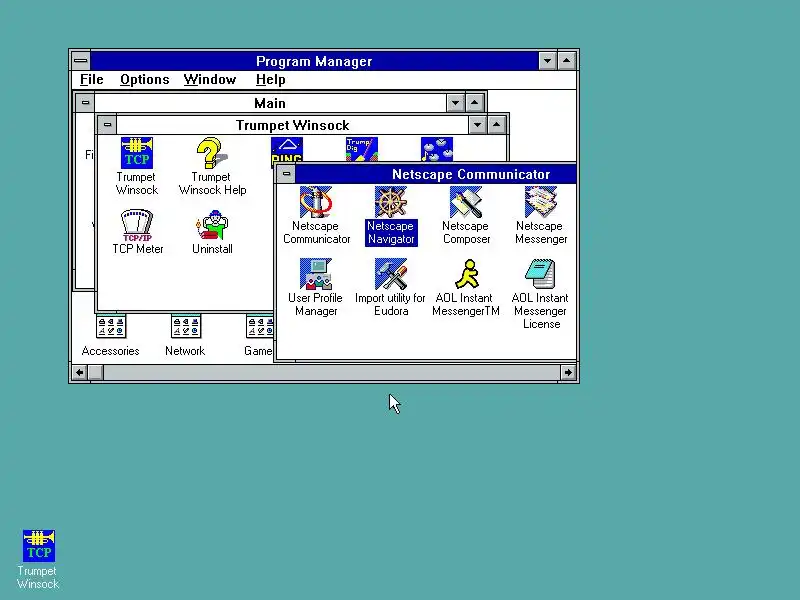Open the Window menu

210,80
